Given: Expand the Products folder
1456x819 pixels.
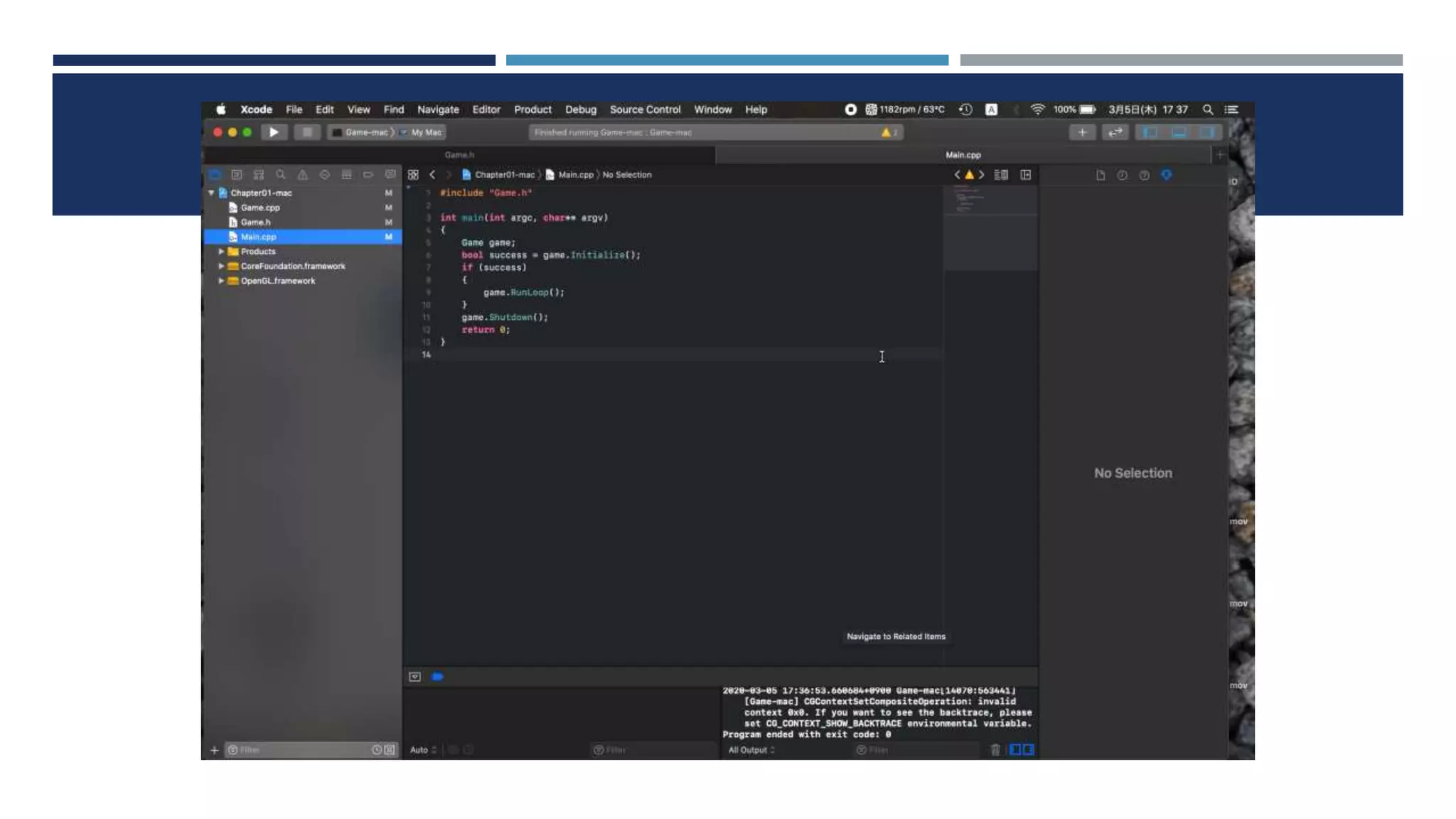Looking at the screenshot, I should (221, 252).
